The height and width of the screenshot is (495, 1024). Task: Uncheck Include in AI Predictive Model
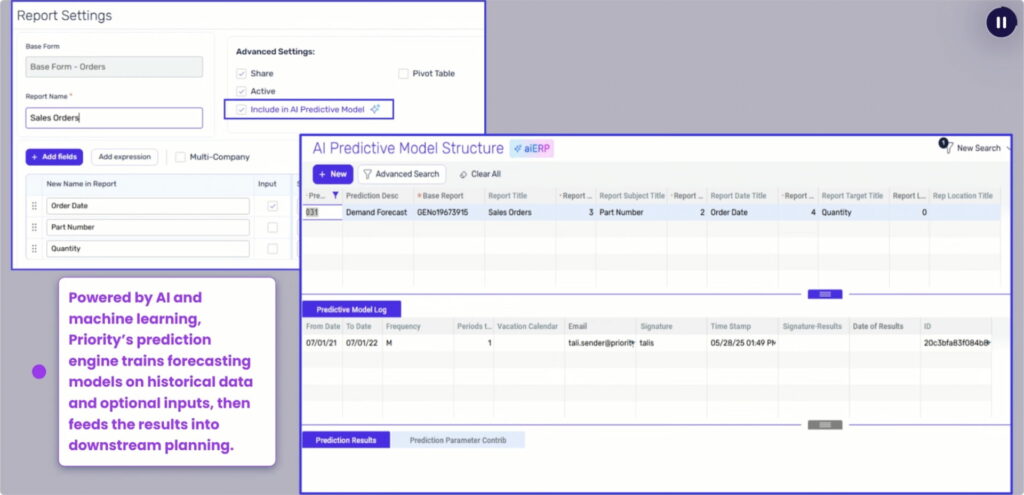click(242, 110)
